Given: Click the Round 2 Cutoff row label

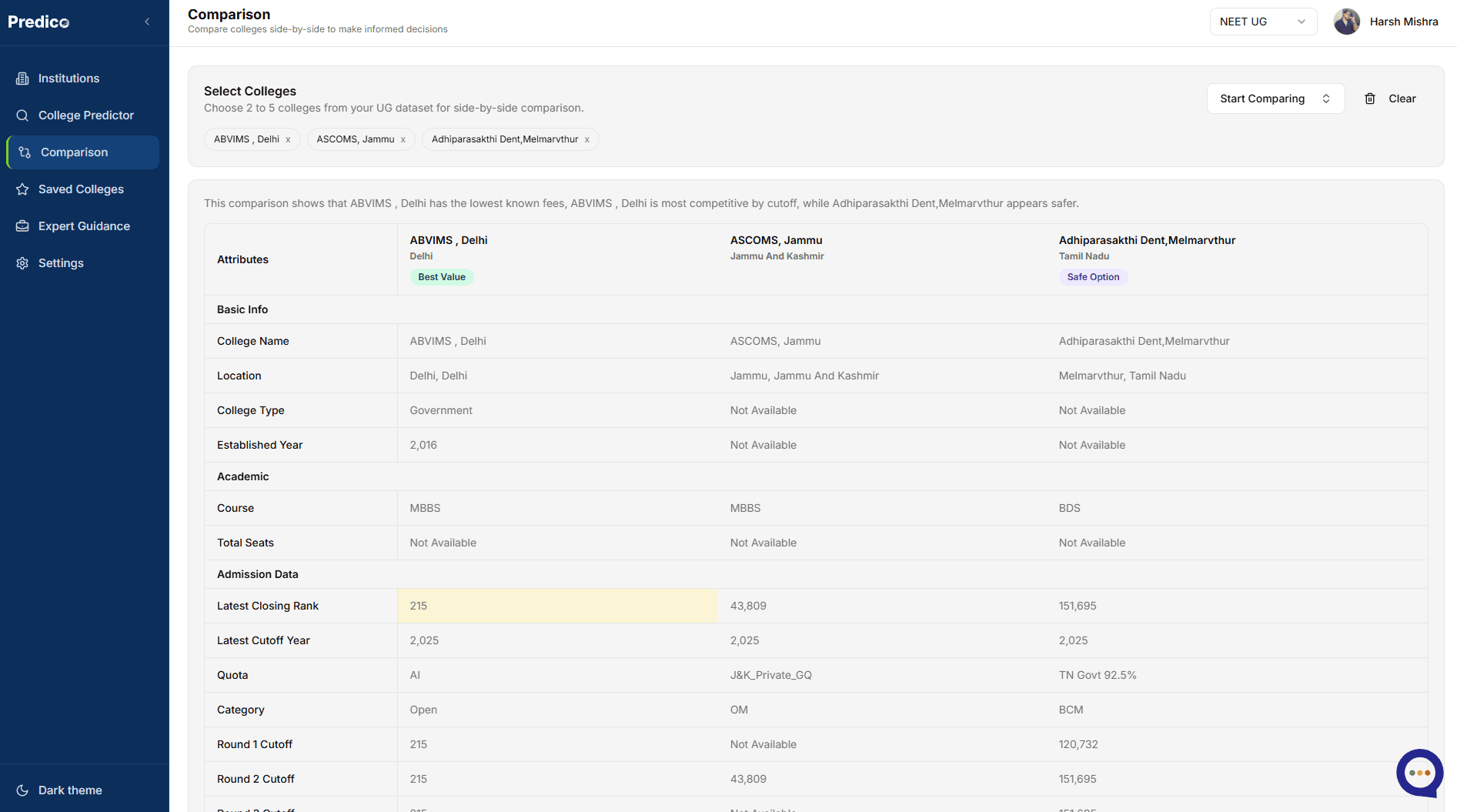Looking at the screenshot, I should click(x=256, y=779).
